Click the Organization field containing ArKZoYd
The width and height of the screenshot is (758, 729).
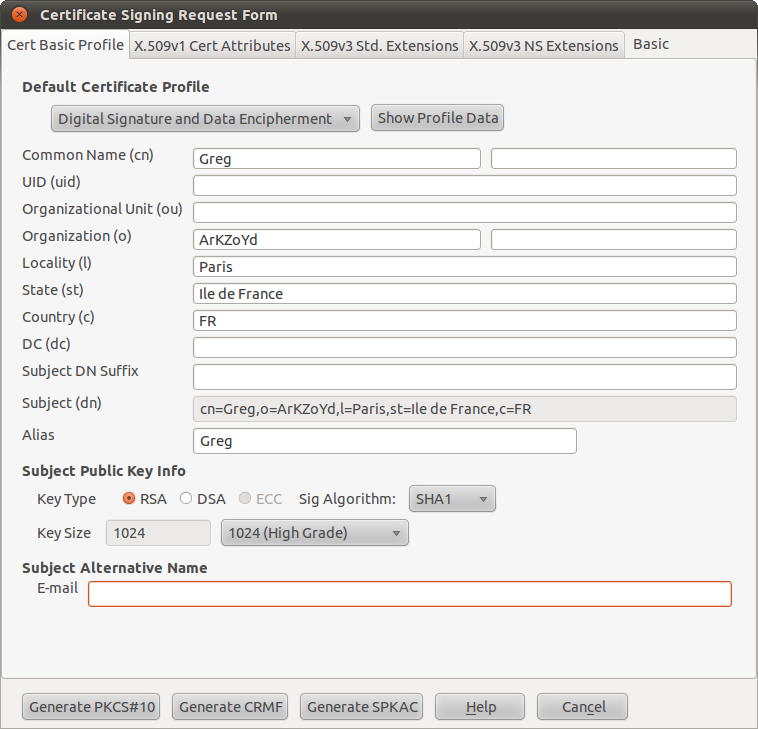(x=336, y=240)
